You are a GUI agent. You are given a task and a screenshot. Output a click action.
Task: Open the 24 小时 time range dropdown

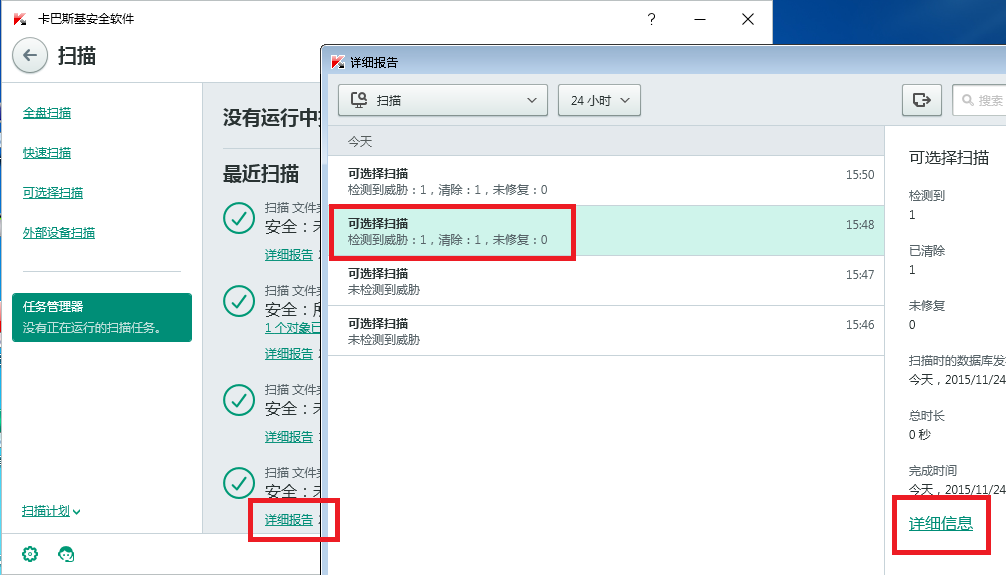599,100
